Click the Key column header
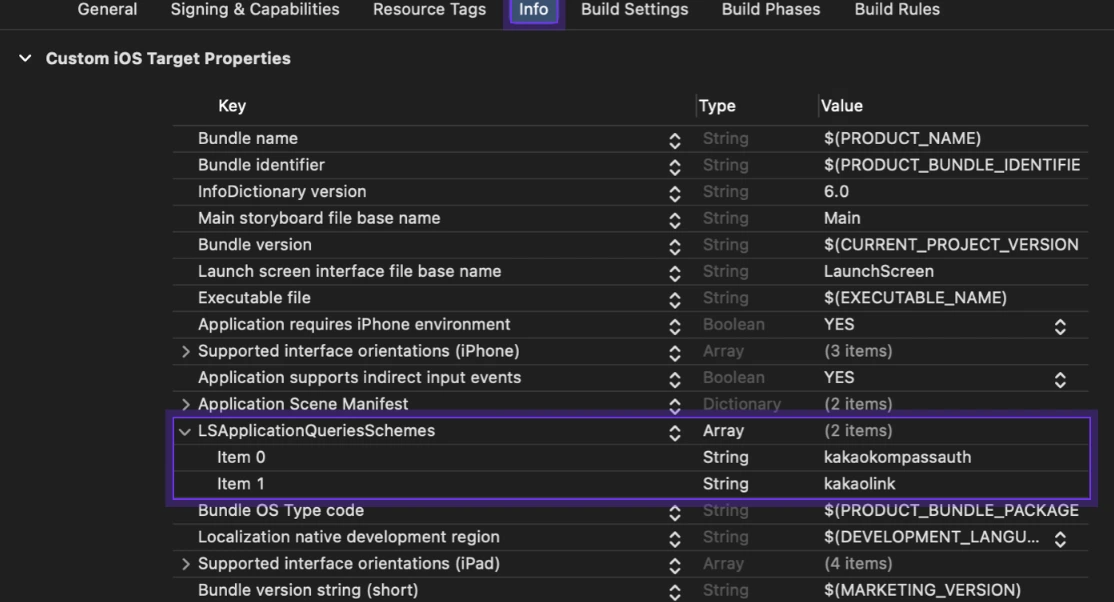 (x=232, y=106)
